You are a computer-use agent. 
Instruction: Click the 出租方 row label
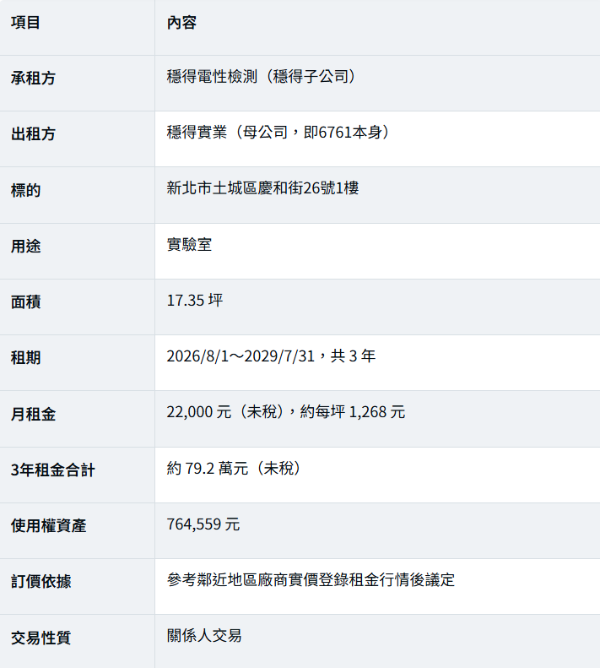[33, 134]
